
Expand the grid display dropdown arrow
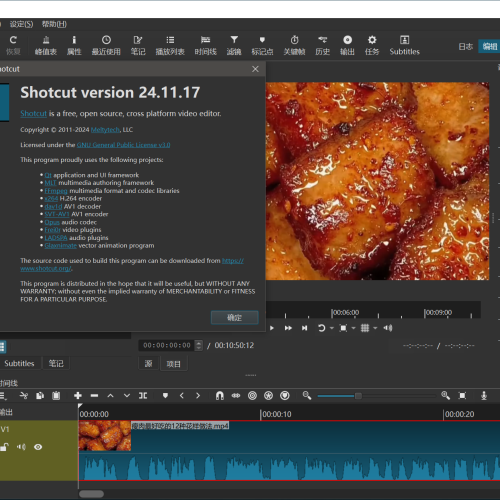tap(375, 328)
